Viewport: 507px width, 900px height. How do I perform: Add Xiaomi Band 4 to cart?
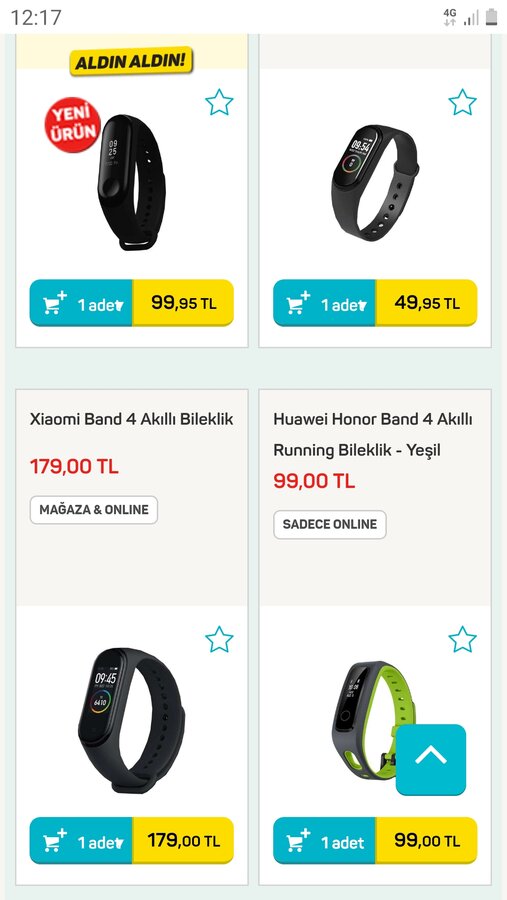click(55, 840)
